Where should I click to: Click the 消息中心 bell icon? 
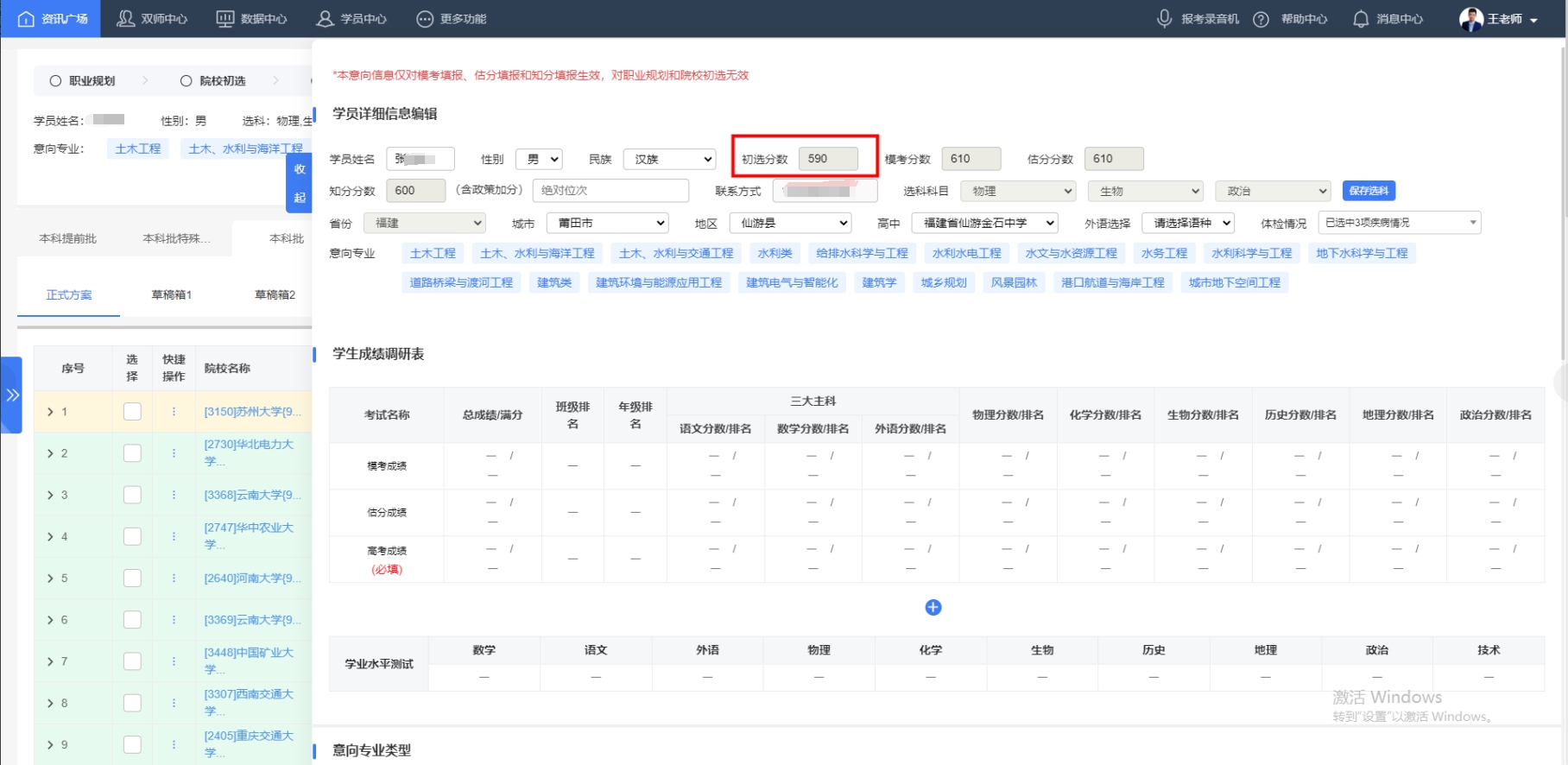click(x=1361, y=18)
